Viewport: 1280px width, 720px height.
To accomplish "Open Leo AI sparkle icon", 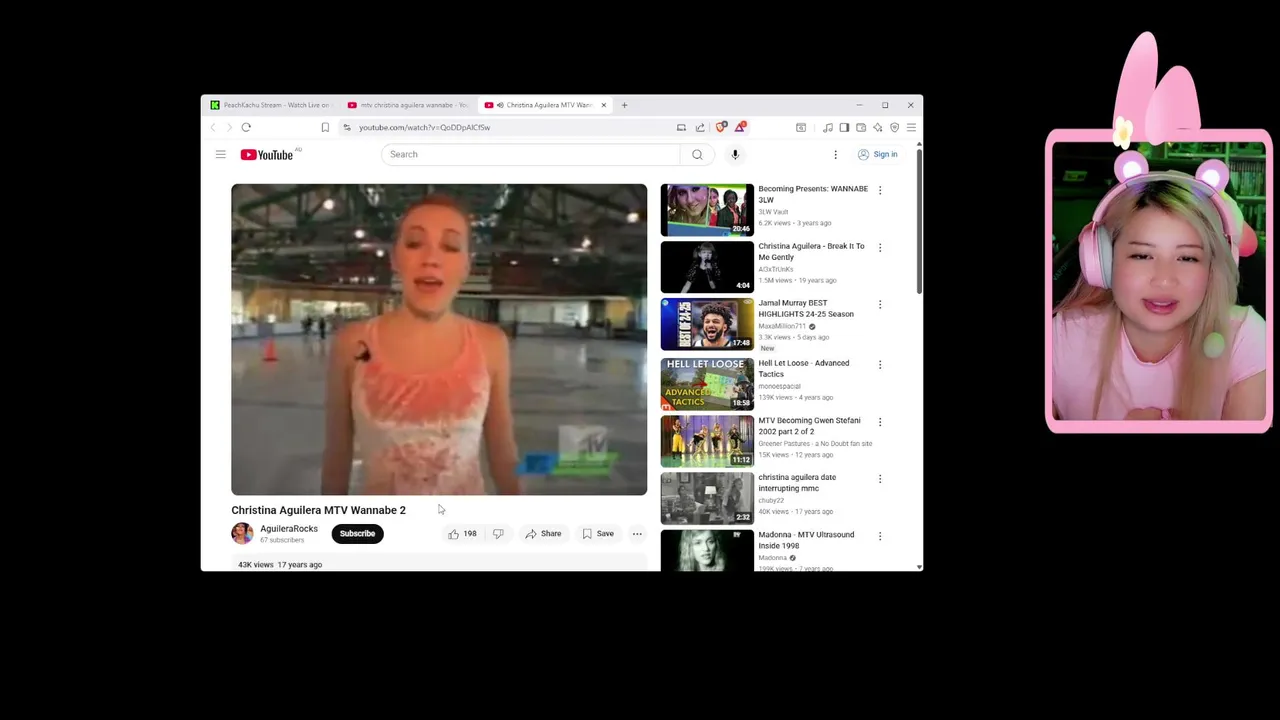I will 878,127.
